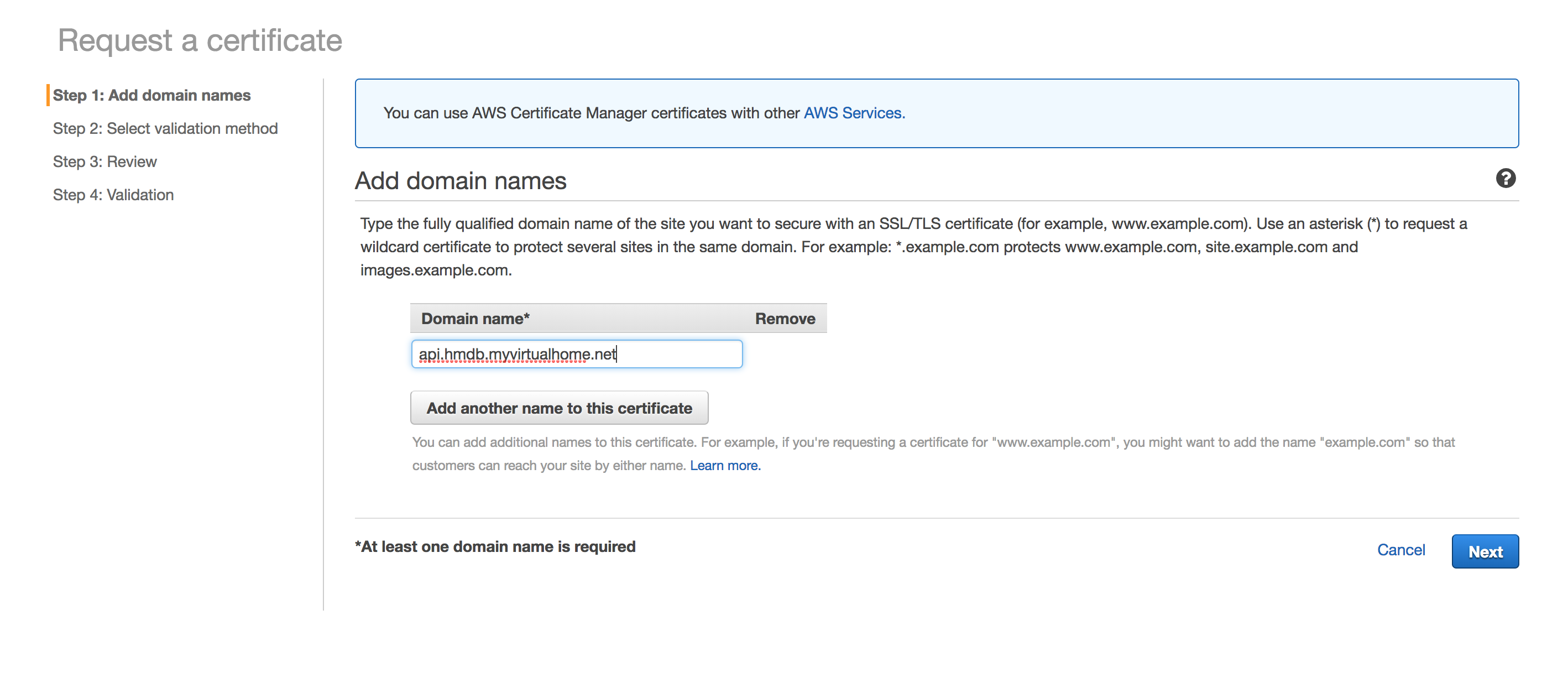
Task: Click the help question mark icon
Action: pyautogui.click(x=1505, y=179)
